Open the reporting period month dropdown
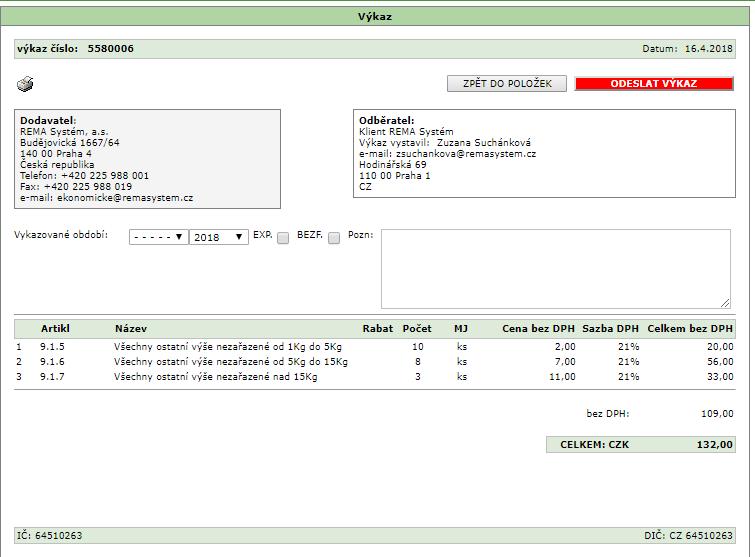 [158, 237]
